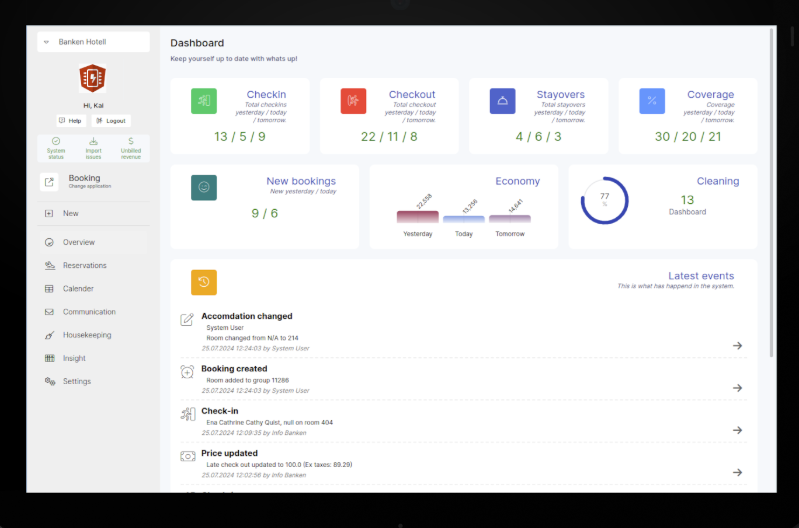Click the Booking change application icon
Image resolution: width=799 pixels, height=528 pixels.
[49, 181]
